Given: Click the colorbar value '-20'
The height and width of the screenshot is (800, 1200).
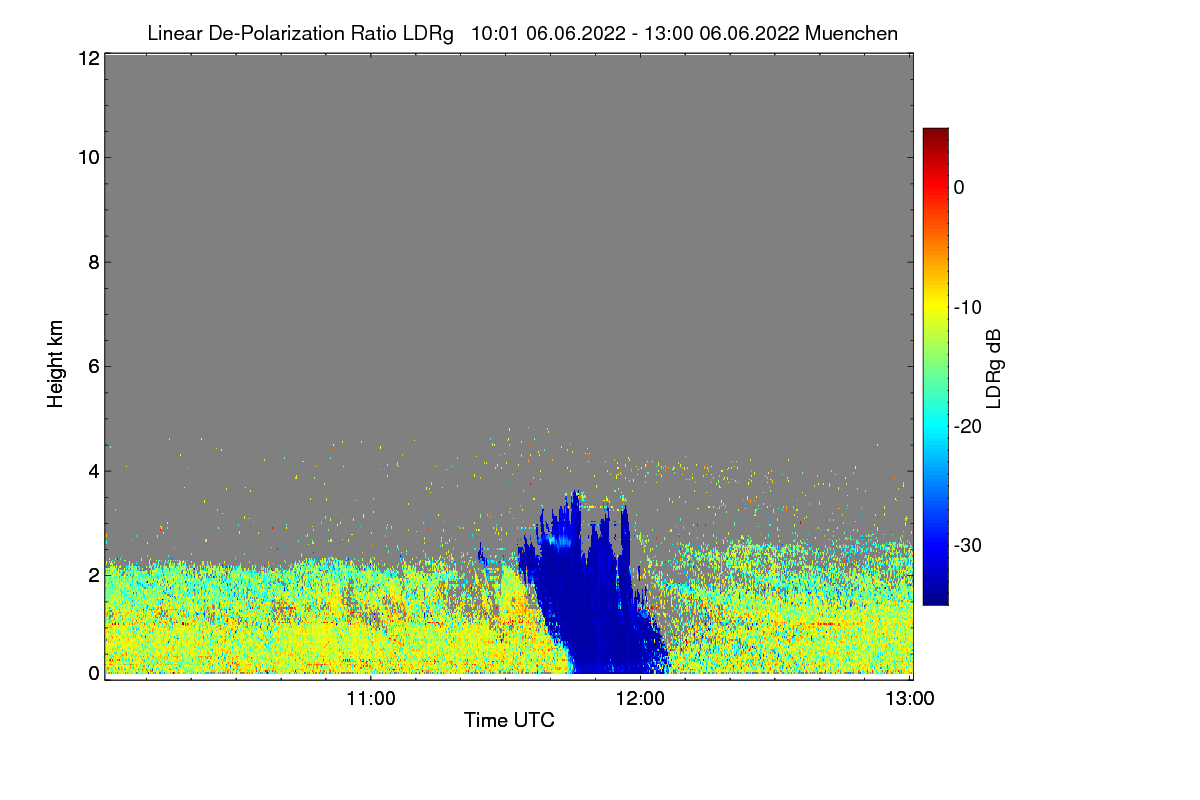Looking at the screenshot, I should click(969, 426).
